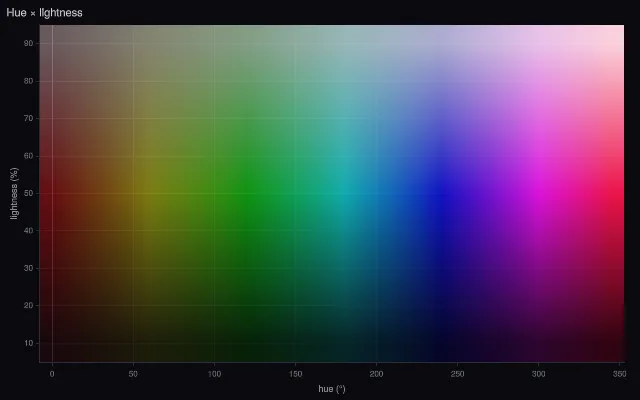
Task: Click the 350 tick label on the hue axis
Action: [619, 374]
